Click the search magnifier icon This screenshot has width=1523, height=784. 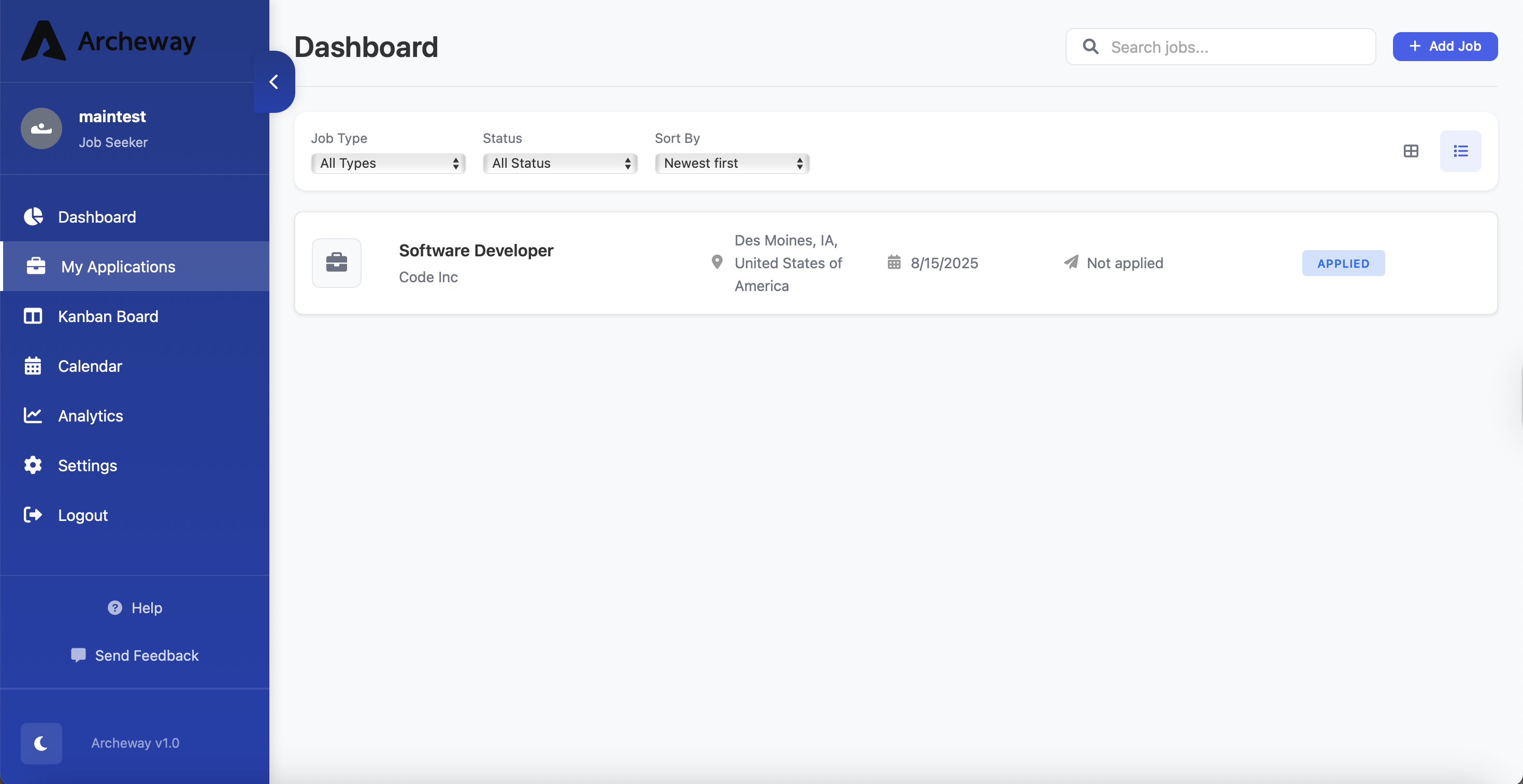[1091, 46]
